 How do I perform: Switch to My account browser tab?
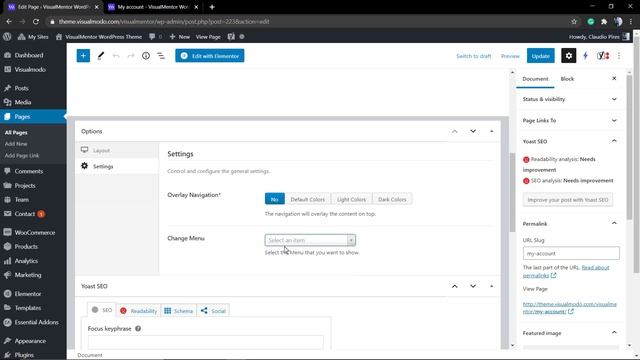coord(153,7)
